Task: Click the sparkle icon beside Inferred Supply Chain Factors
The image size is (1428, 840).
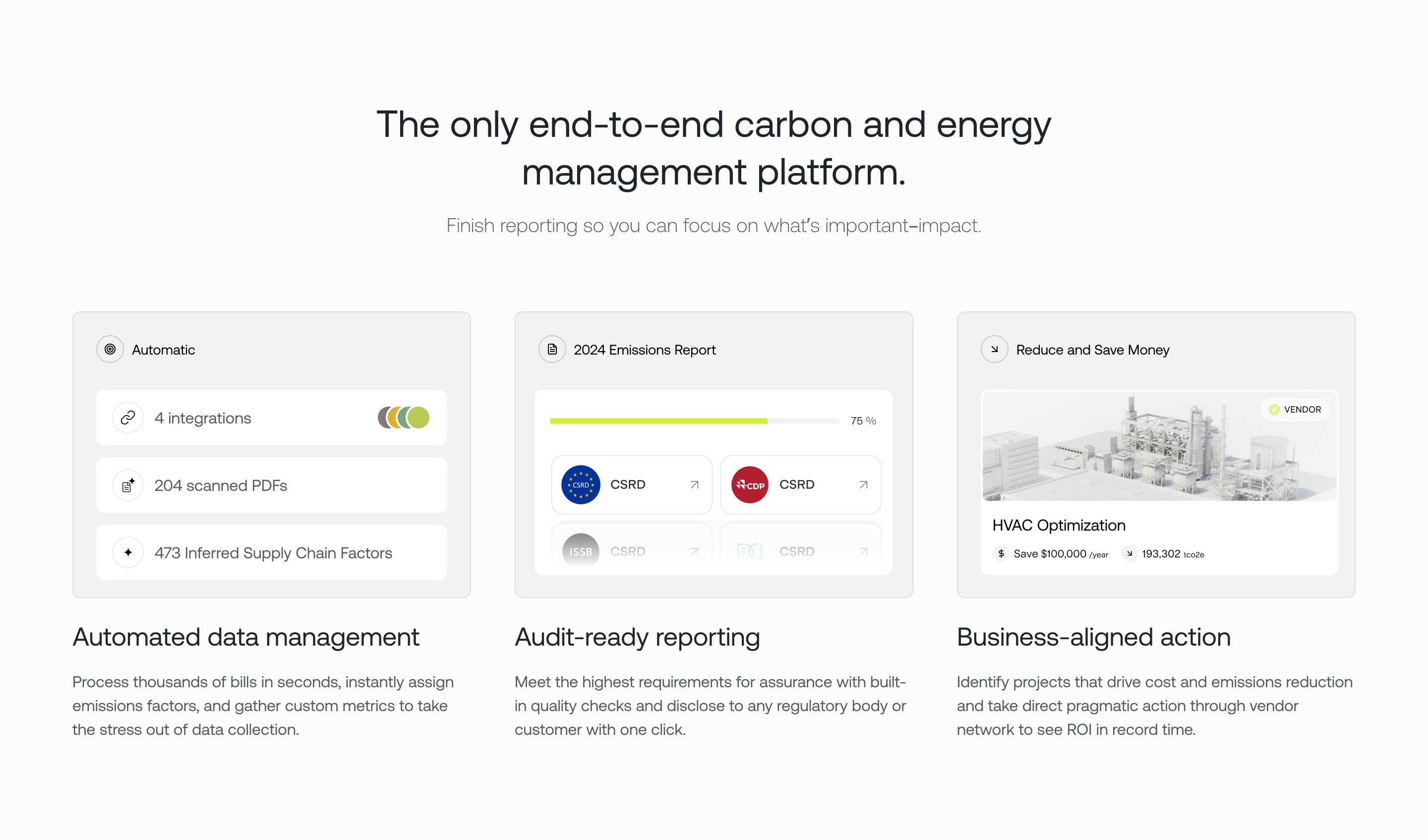Action: tap(128, 552)
